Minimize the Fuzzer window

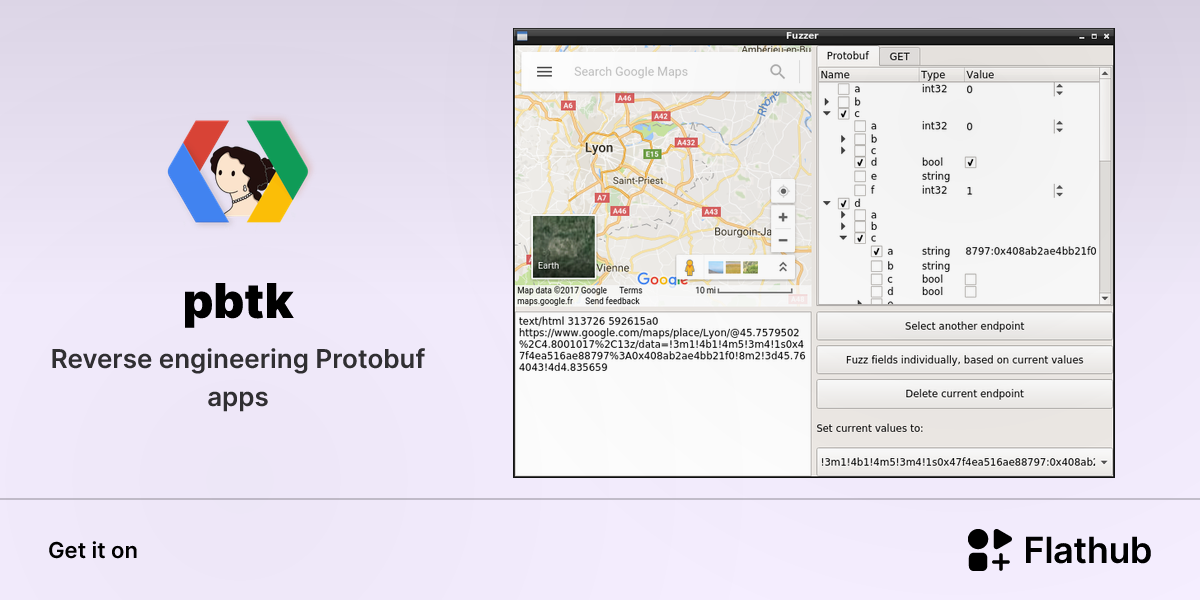tap(1082, 36)
